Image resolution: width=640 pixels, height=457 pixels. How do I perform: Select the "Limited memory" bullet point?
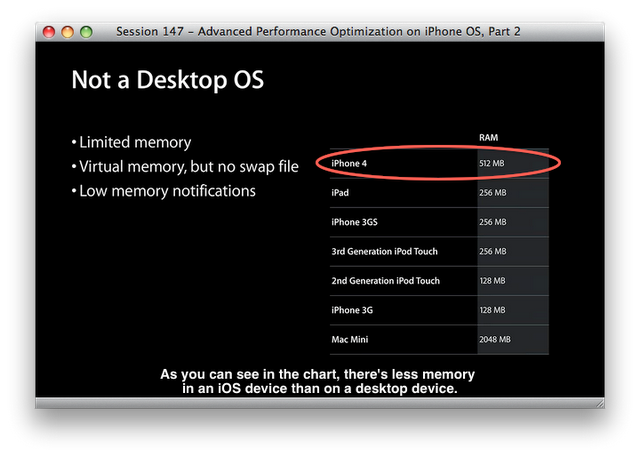point(135,143)
